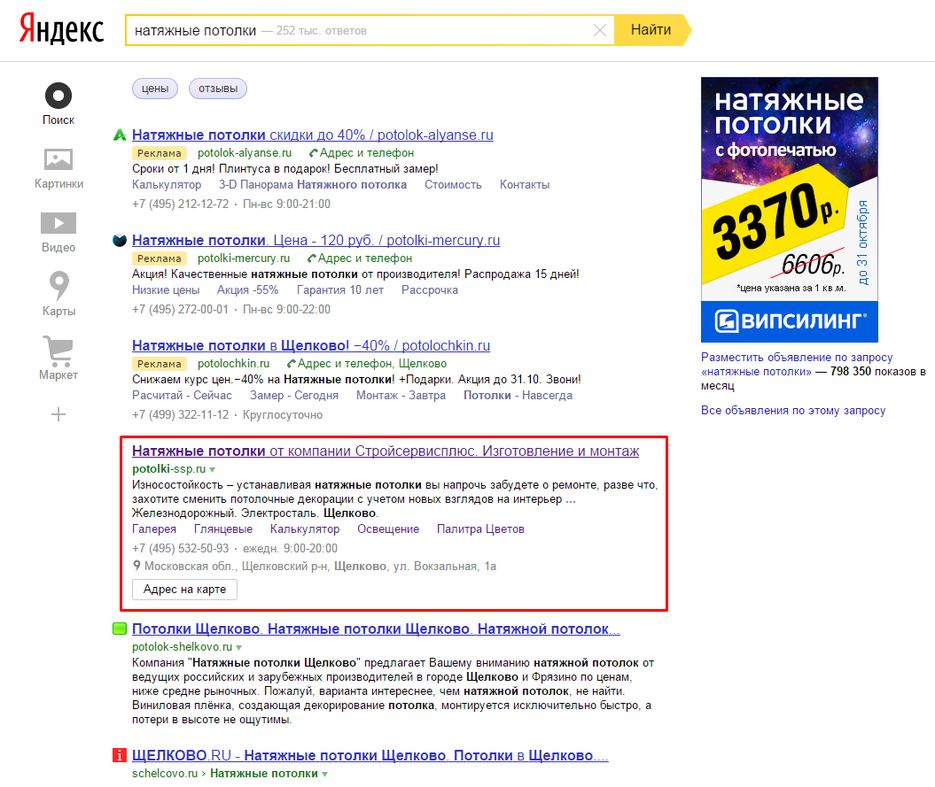935x787 pixels.
Task: Click Адрес и телефон for potolki-mercury.ru
Action: point(364,258)
